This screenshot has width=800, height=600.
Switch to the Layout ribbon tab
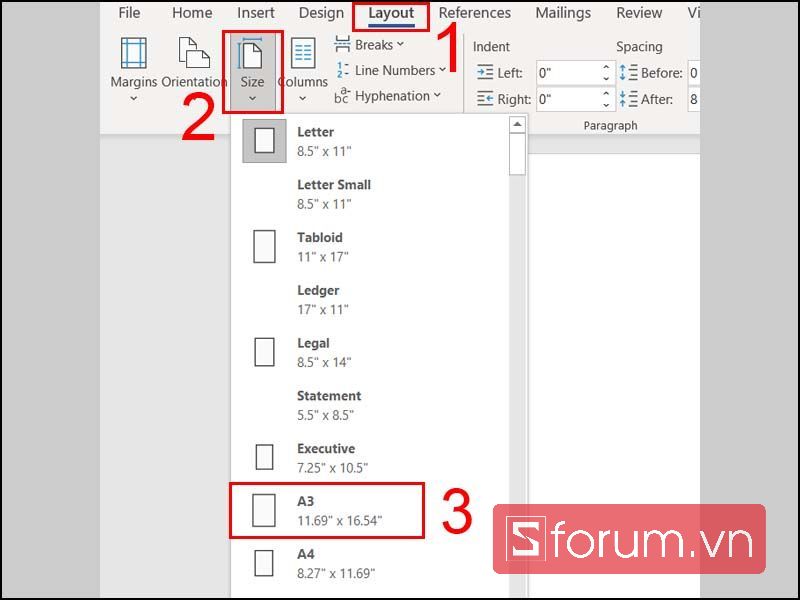391,14
